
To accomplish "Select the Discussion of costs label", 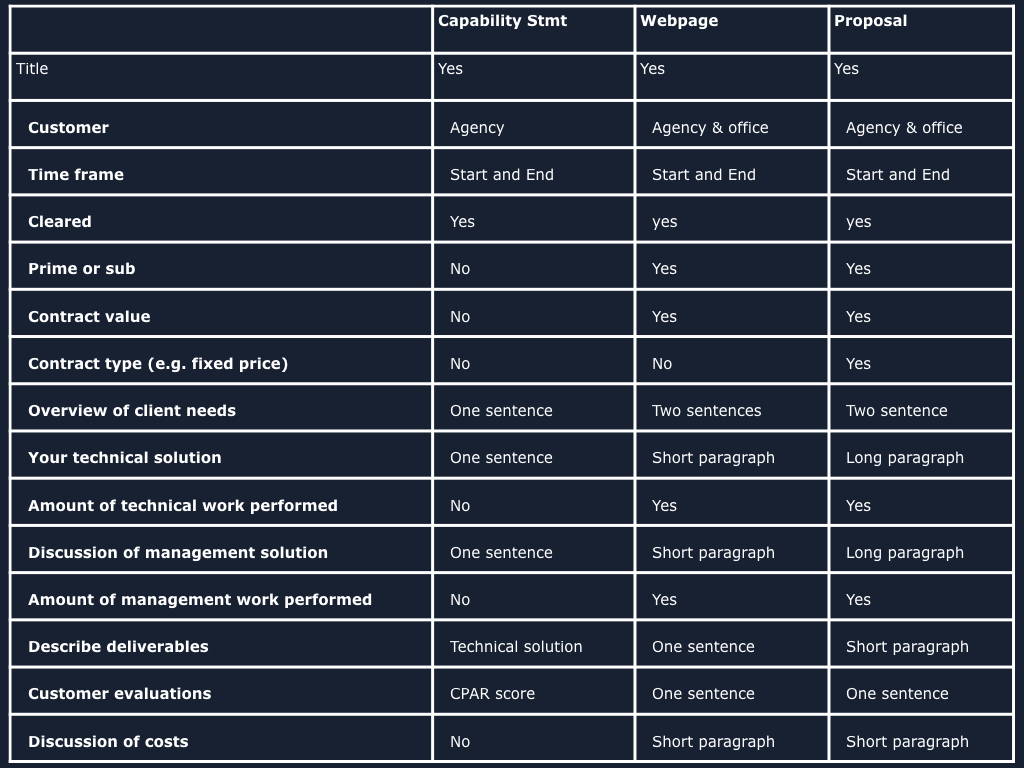I will point(108,741).
